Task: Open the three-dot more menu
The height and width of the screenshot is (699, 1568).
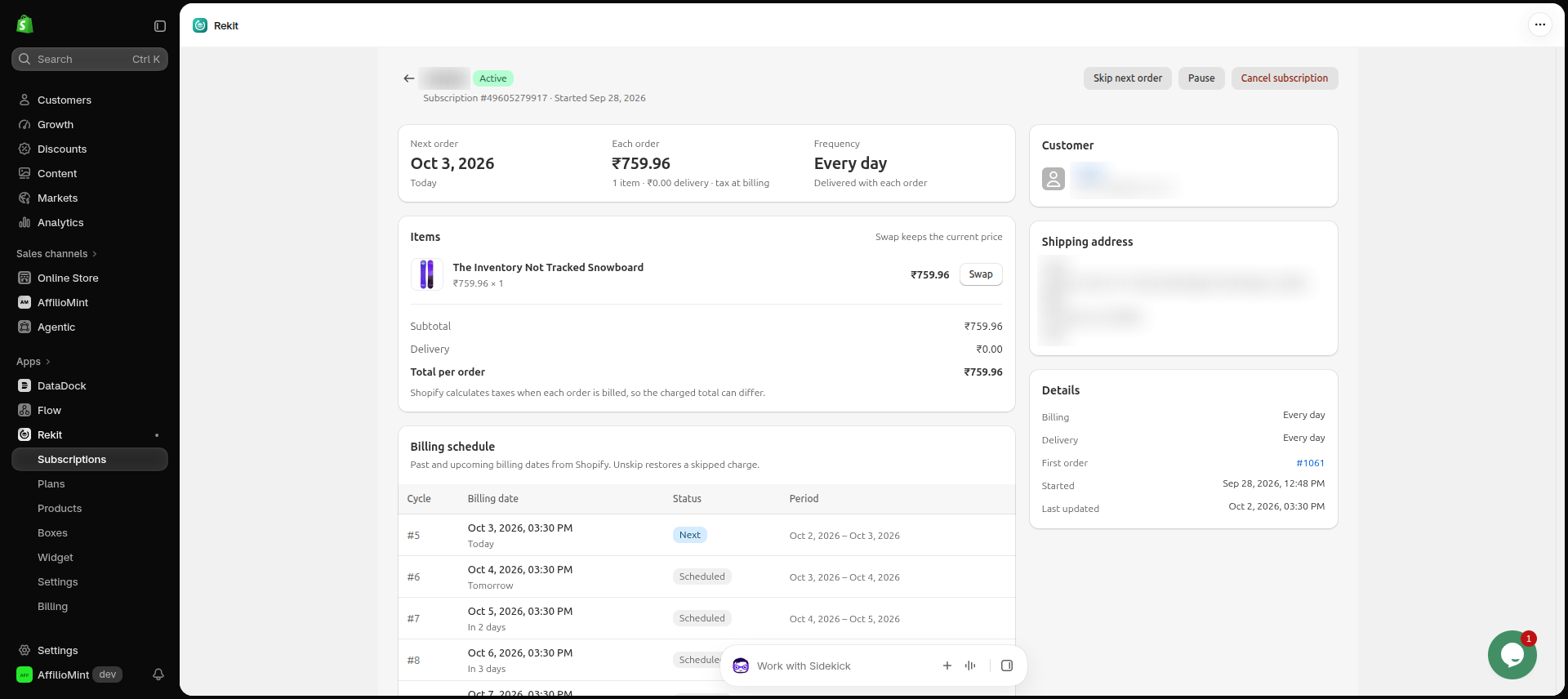Action: 1539,24
